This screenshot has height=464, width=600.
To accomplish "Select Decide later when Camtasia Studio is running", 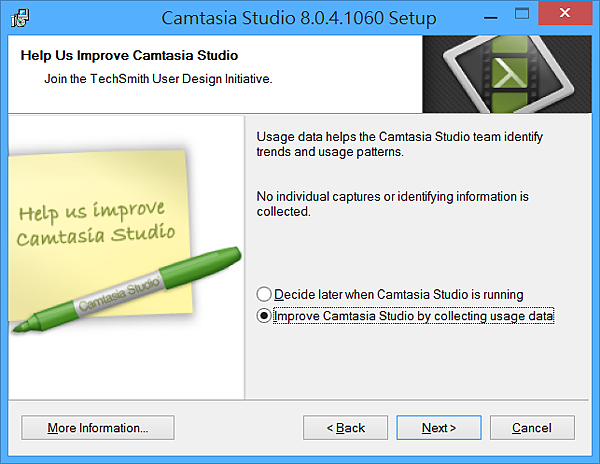I will 390,295.
